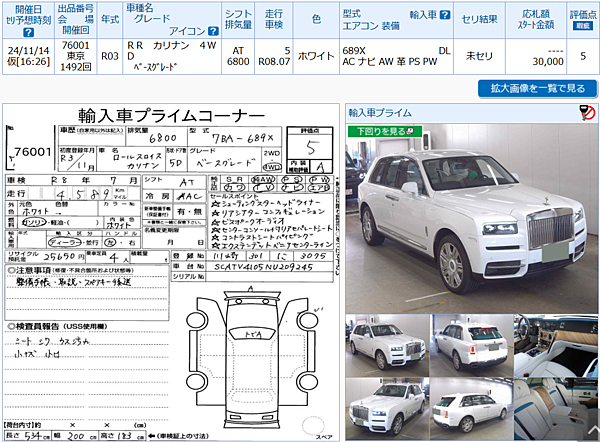Click the ホワイト color cell
The image size is (600, 442).
point(316,56)
